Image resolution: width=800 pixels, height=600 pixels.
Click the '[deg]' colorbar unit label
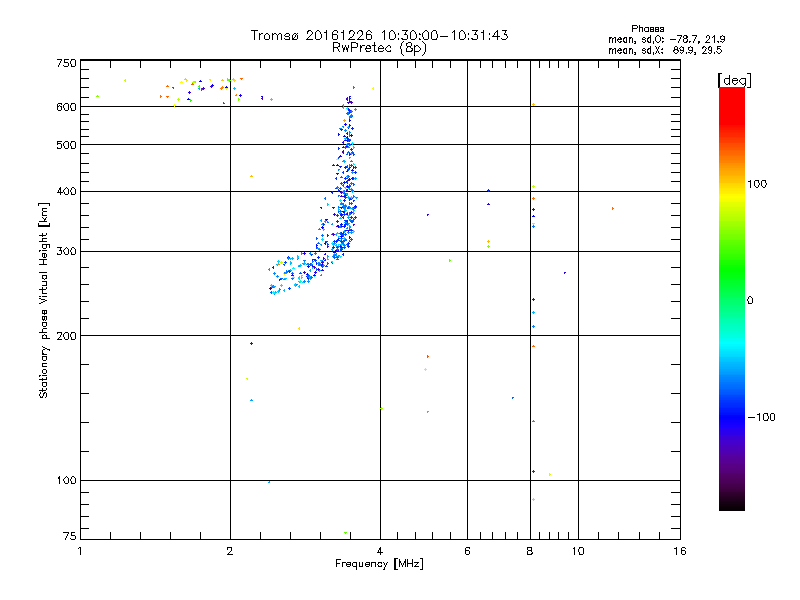[734, 80]
